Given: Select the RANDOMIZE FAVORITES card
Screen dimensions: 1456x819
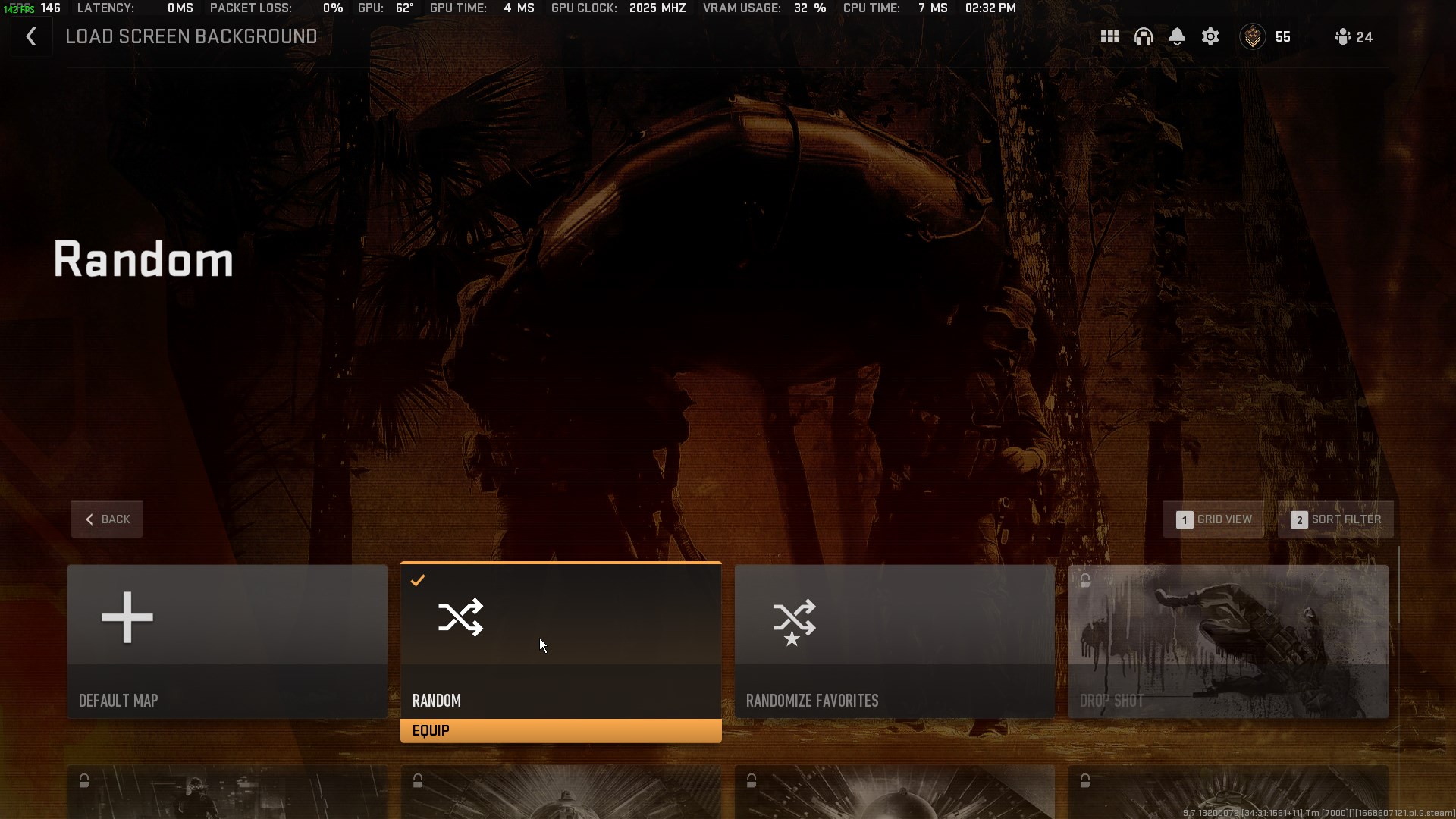Looking at the screenshot, I should pyautogui.click(x=895, y=642).
